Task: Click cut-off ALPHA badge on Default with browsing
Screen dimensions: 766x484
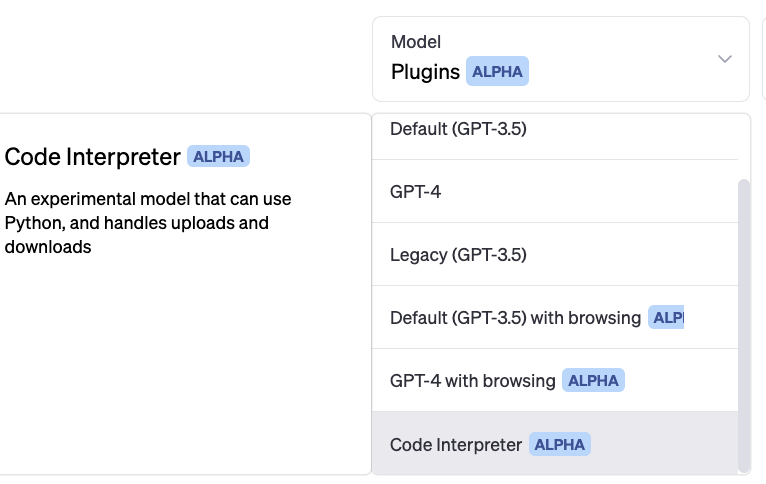Action: click(666, 318)
